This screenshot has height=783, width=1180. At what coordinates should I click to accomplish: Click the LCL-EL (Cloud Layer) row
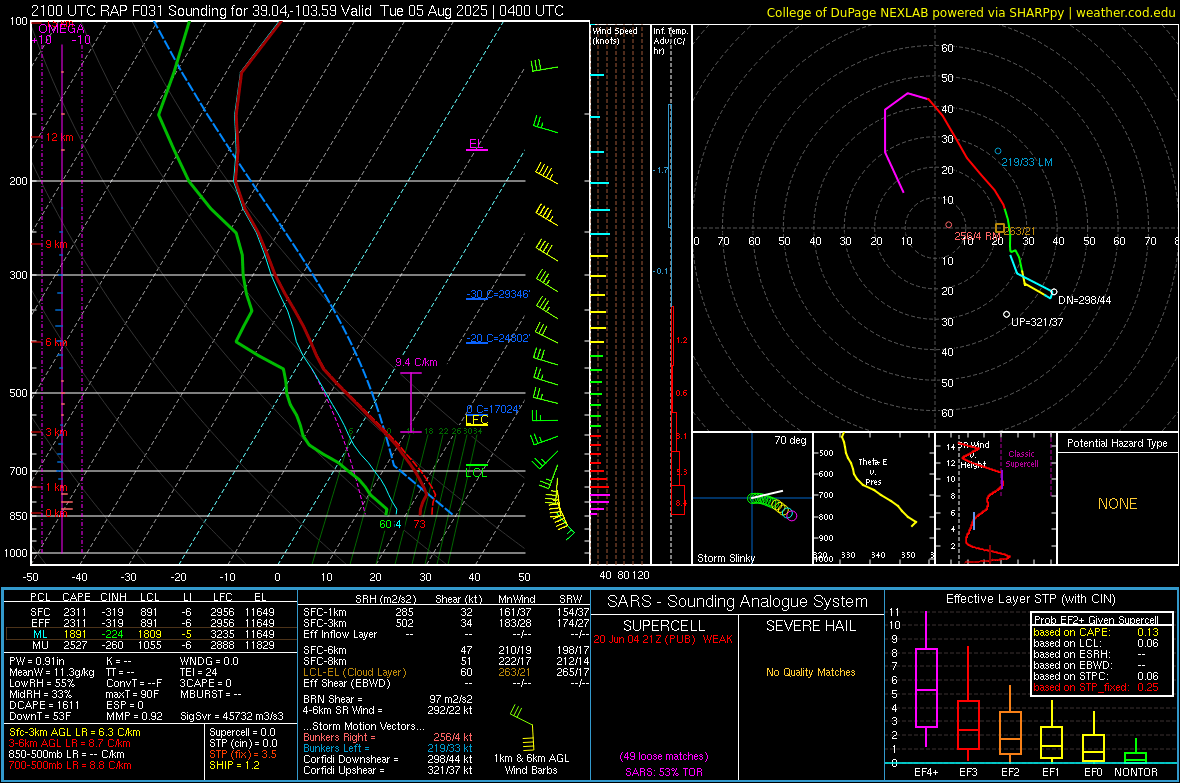point(446,672)
